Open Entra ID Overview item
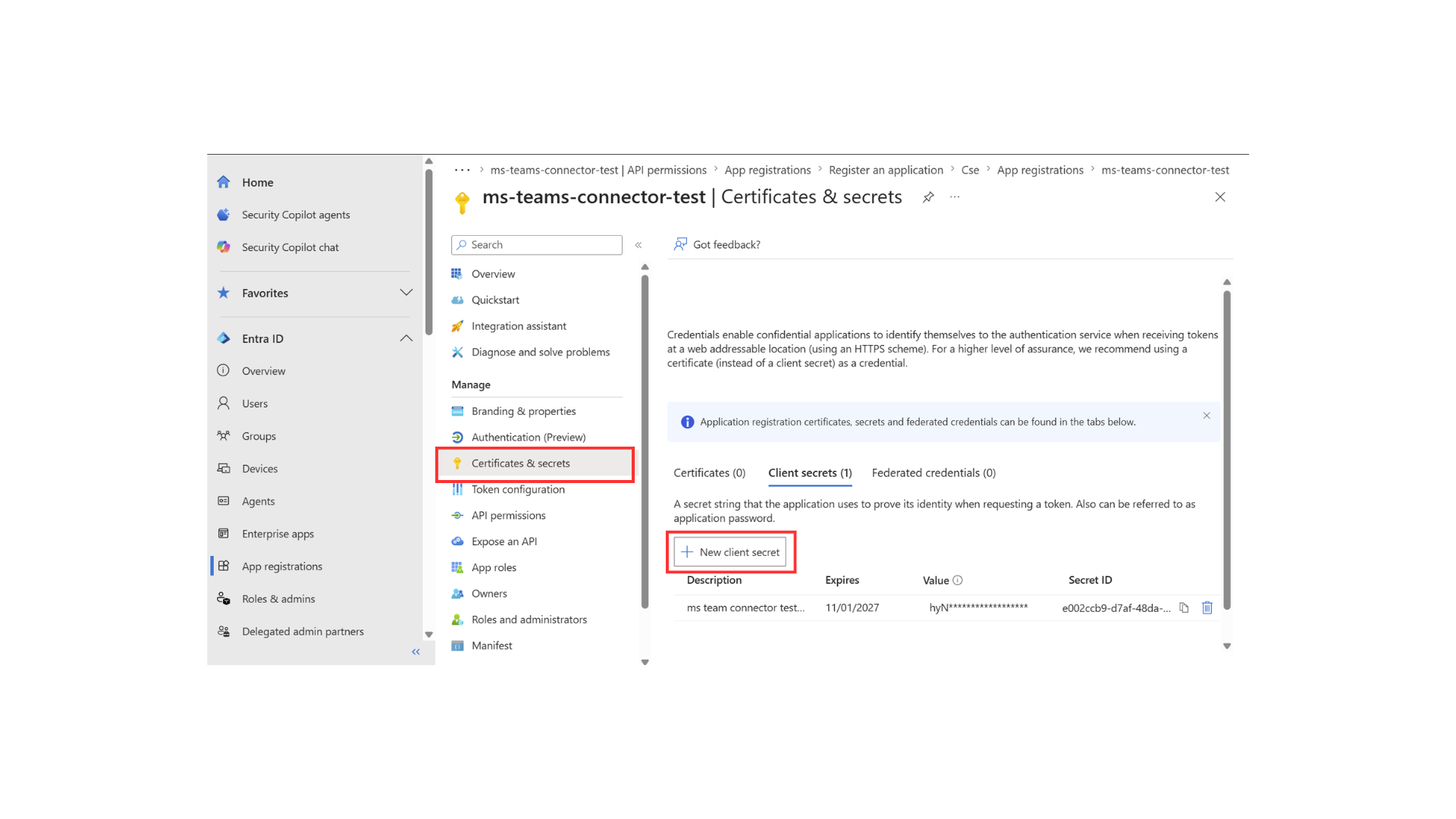This screenshot has height=819, width=1456. (x=263, y=371)
